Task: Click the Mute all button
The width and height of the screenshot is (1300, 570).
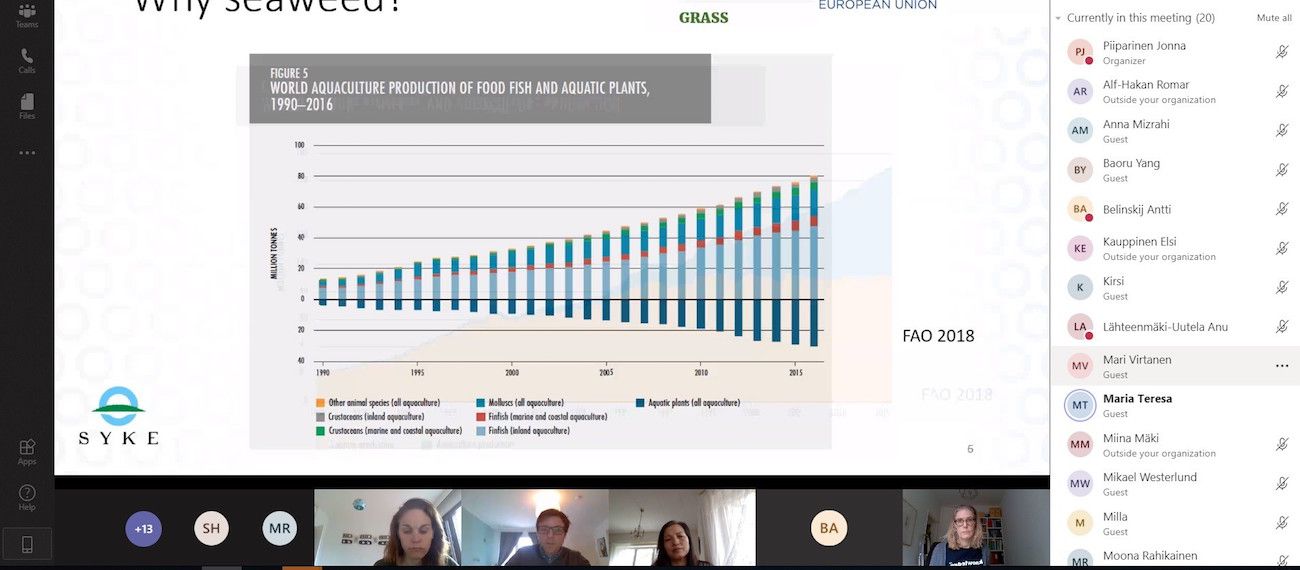Action: click(1273, 18)
